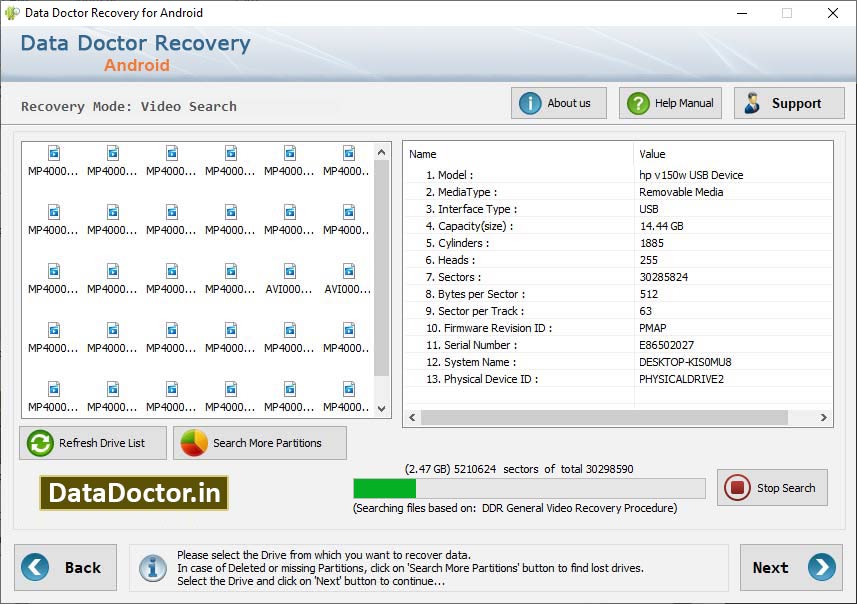This screenshot has height=604, width=857.
Task: Click the Android icon in the title bar
Action: pyautogui.click(x=14, y=13)
